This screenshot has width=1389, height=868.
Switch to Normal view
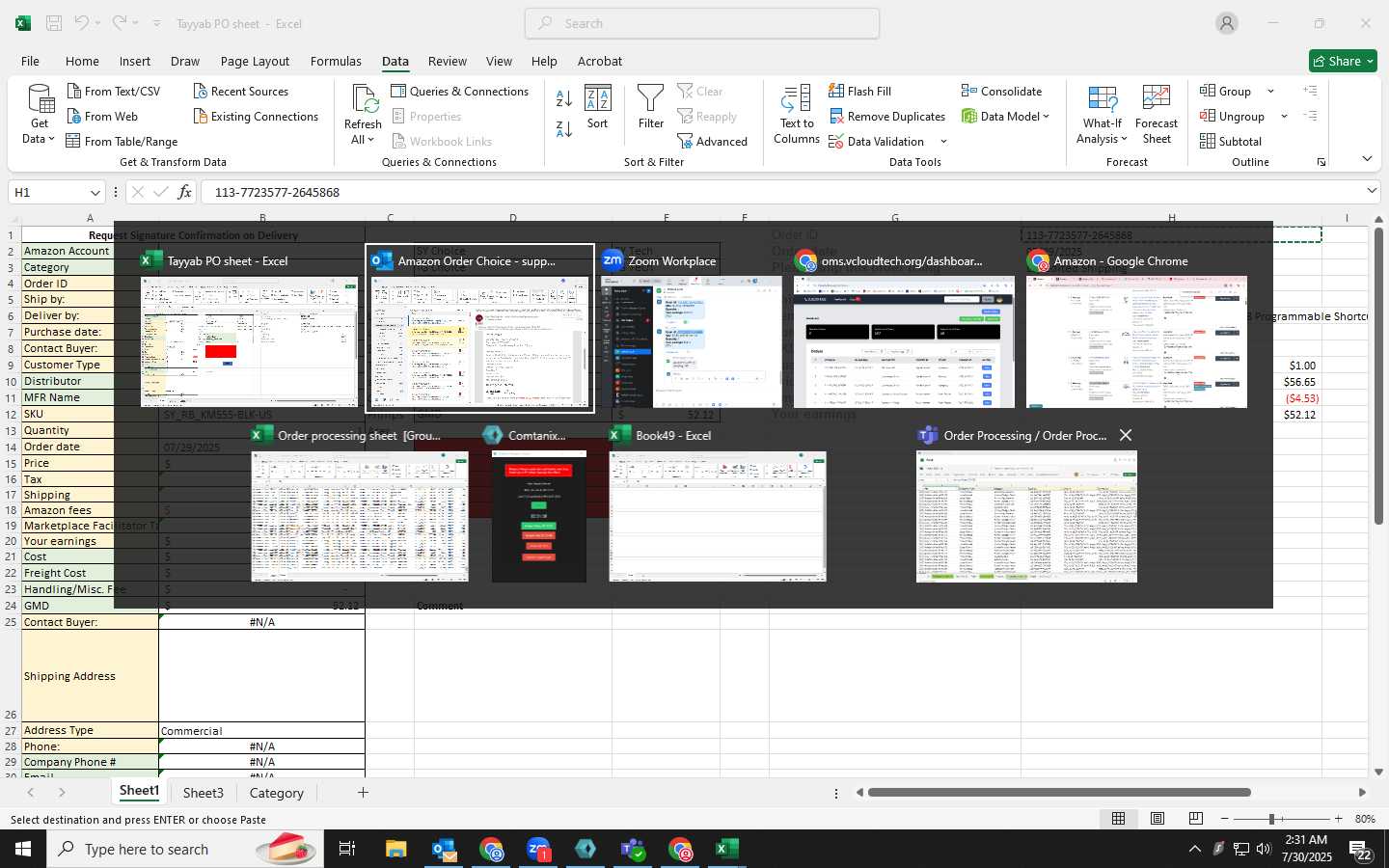(x=1118, y=819)
